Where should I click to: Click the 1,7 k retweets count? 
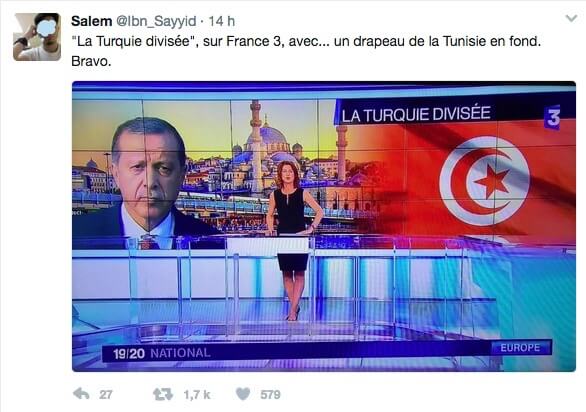click(197, 395)
